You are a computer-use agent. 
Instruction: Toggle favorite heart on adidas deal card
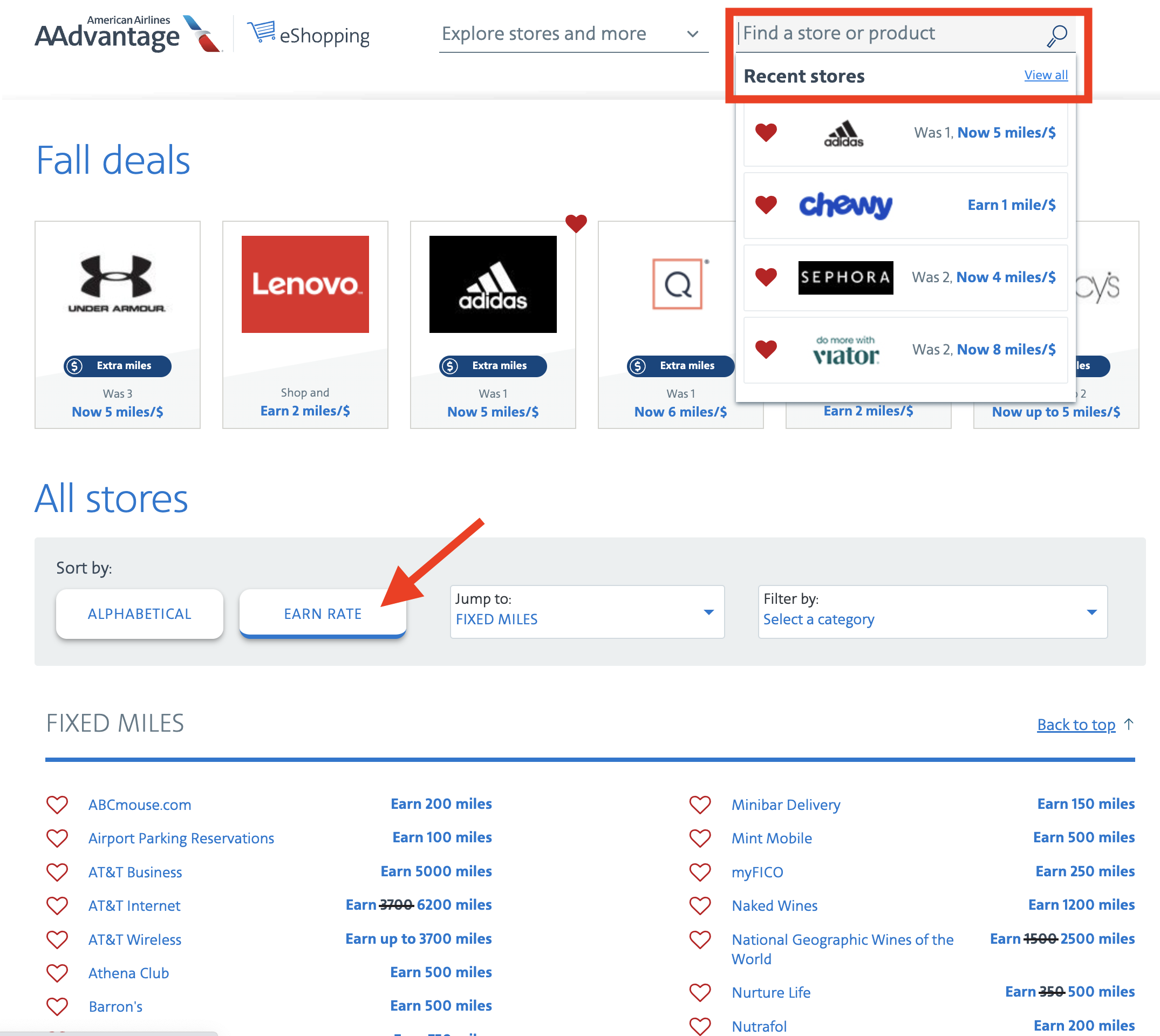(x=576, y=223)
